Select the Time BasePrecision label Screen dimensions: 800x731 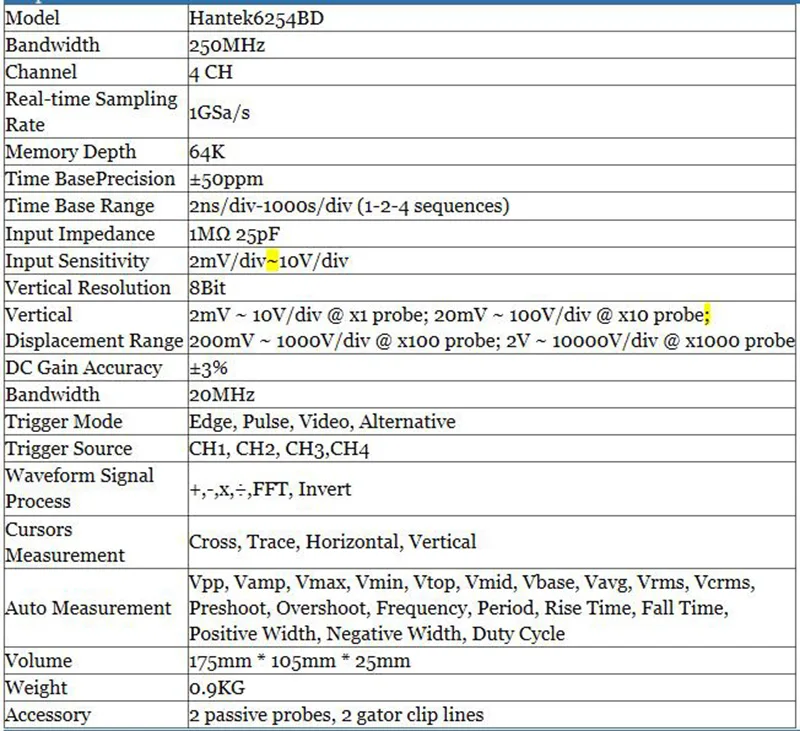[x=90, y=179]
